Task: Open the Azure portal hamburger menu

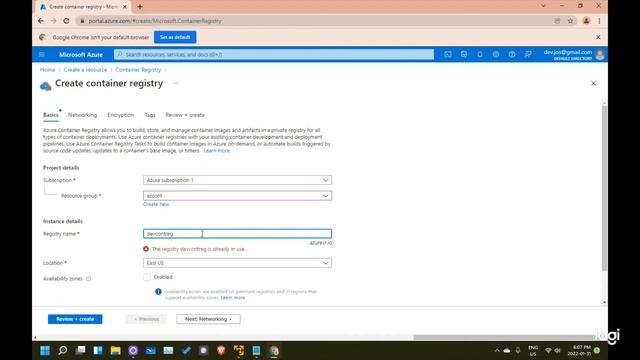Action: click(42, 54)
